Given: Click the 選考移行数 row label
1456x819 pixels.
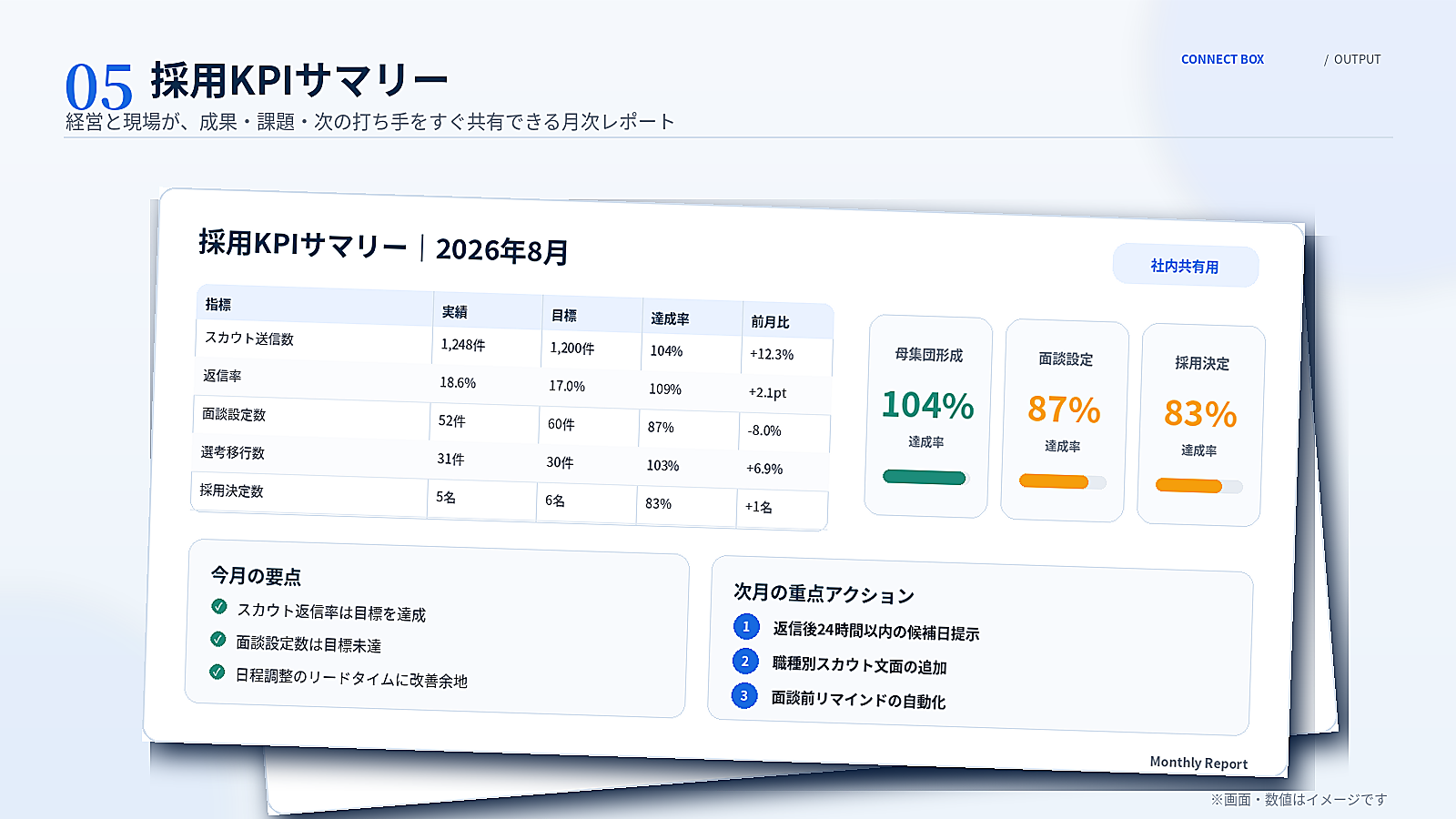Looking at the screenshot, I should tap(233, 452).
